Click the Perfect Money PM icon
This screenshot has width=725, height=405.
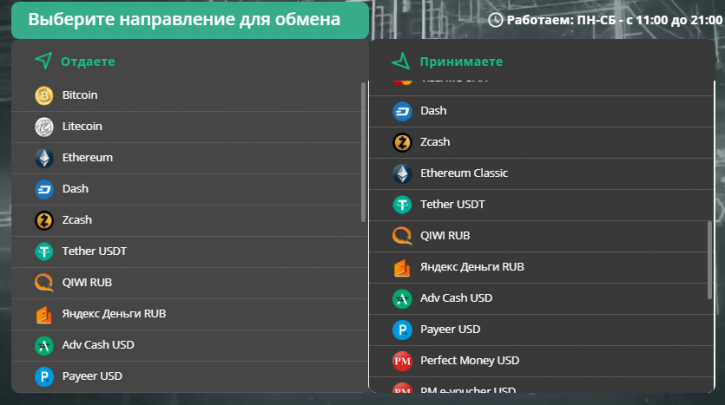[x=402, y=361]
